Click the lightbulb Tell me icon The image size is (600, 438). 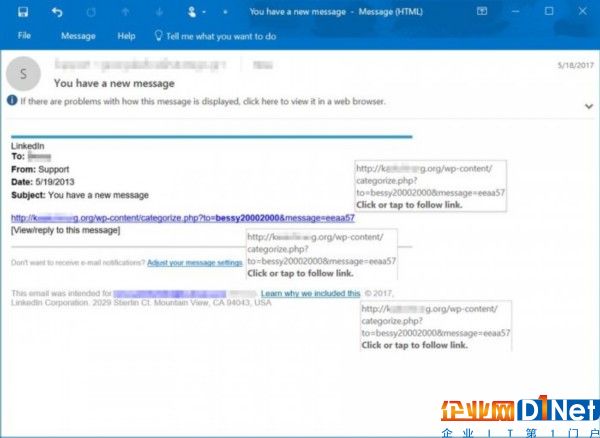coord(158,36)
